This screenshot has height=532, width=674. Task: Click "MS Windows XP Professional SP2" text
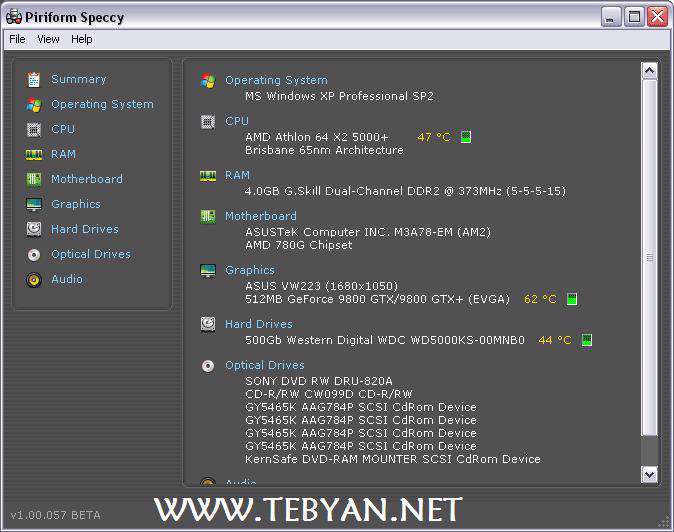pos(339,96)
